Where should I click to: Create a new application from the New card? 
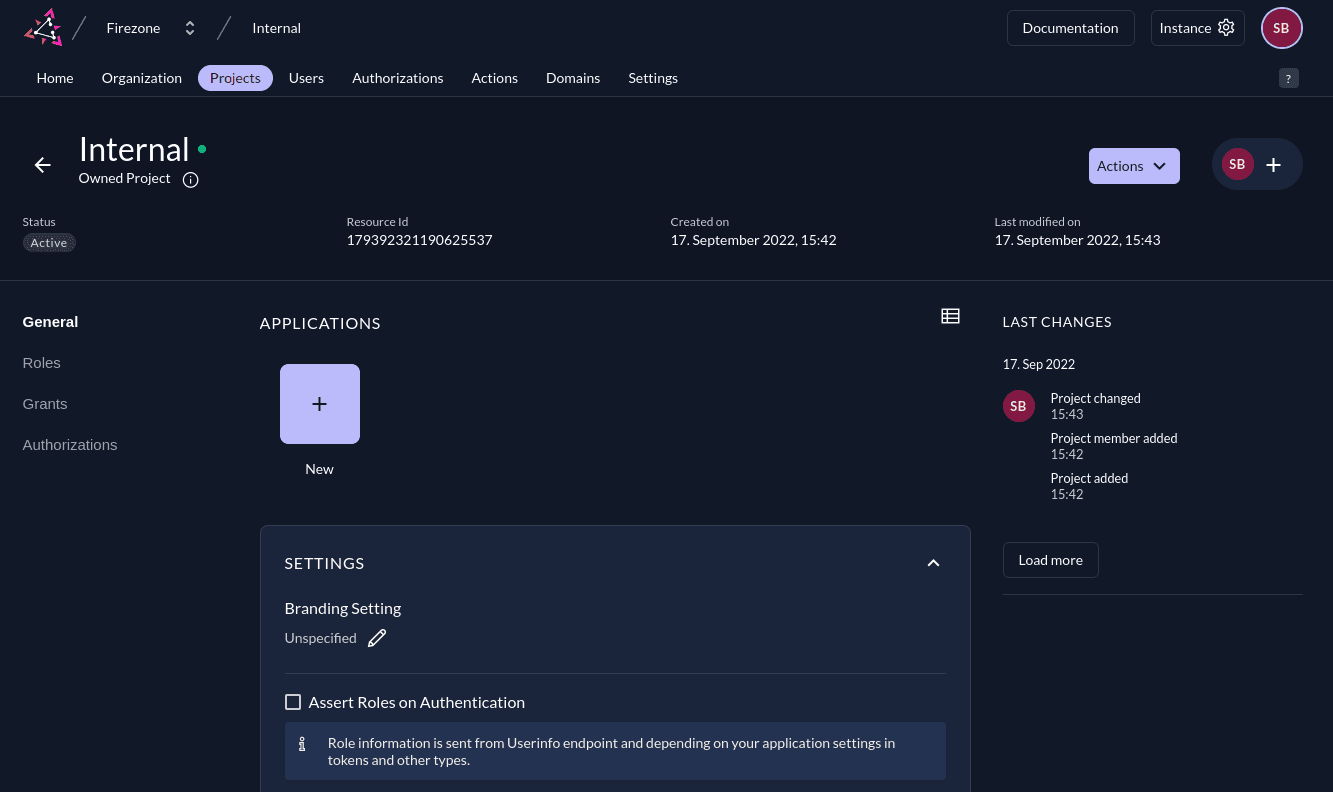coord(319,403)
